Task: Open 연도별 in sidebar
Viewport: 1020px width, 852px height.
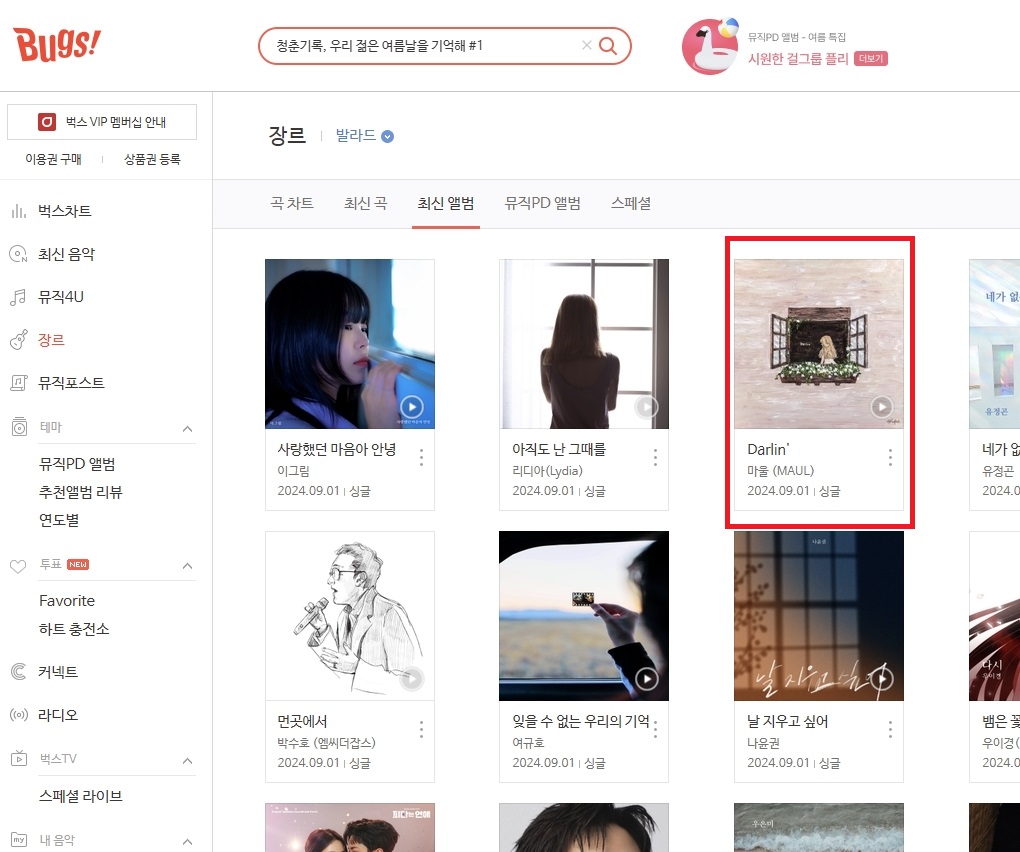Action: coord(59,520)
